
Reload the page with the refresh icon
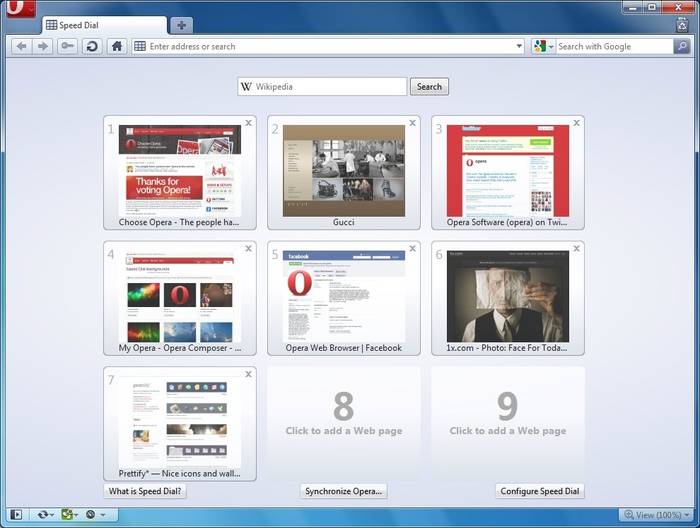click(x=91, y=46)
